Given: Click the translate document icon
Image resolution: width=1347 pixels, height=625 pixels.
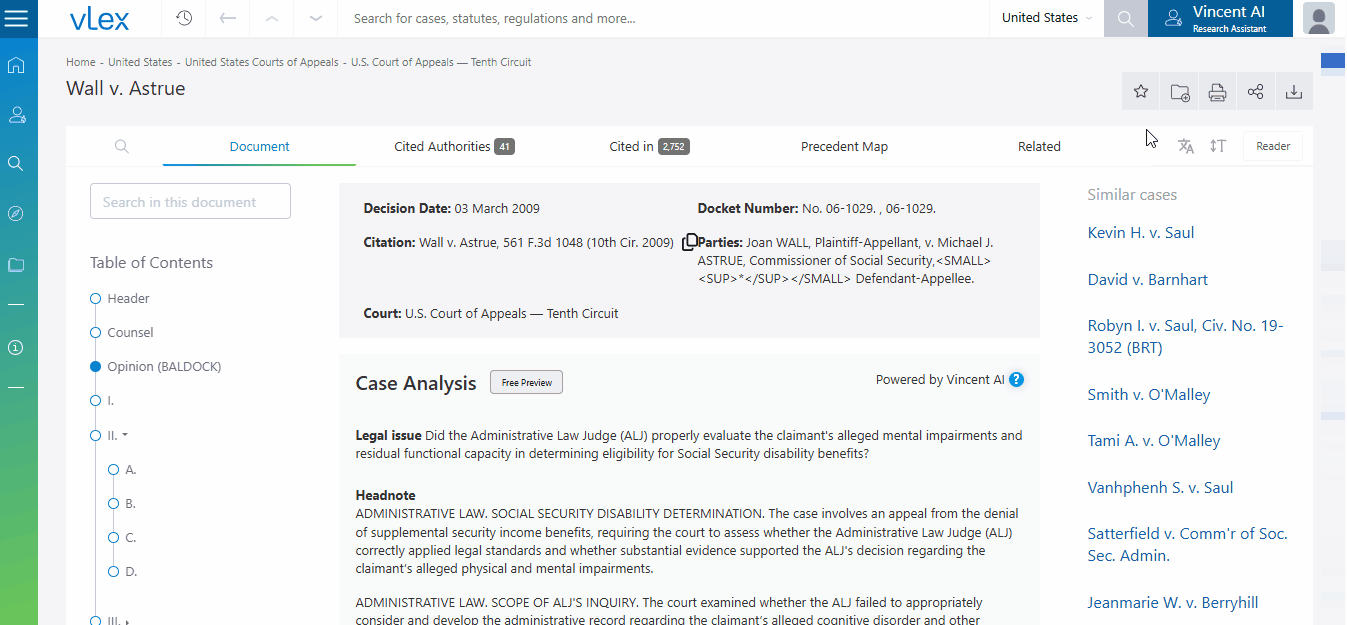Looking at the screenshot, I should coord(1186,146).
